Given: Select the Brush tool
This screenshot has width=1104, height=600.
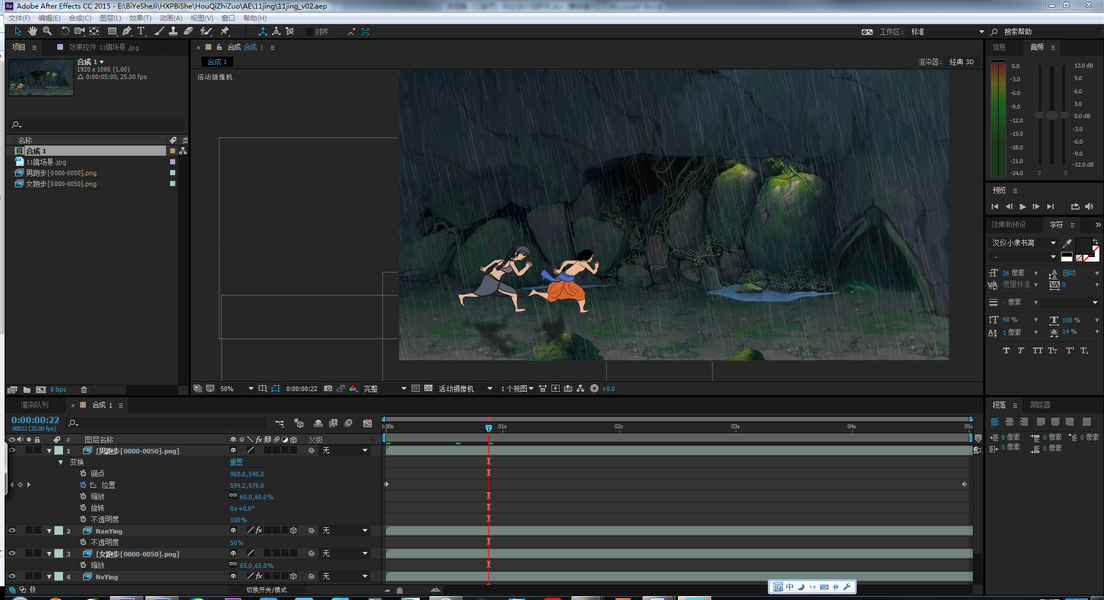Looking at the screenshot, I should tap(159, 31).
